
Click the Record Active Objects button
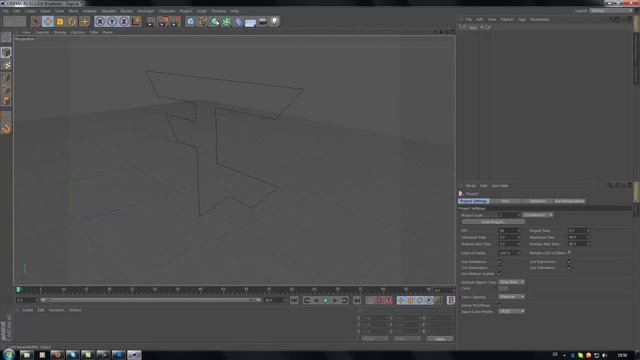coord(370,300)
